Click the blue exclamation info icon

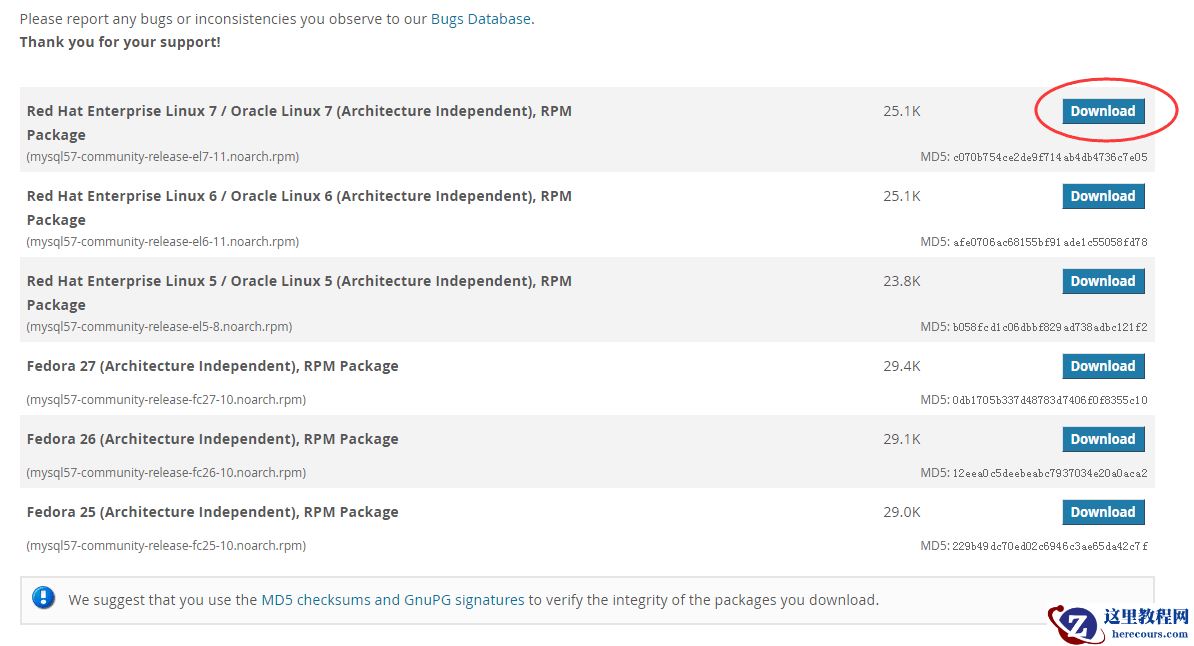point(44,598)
